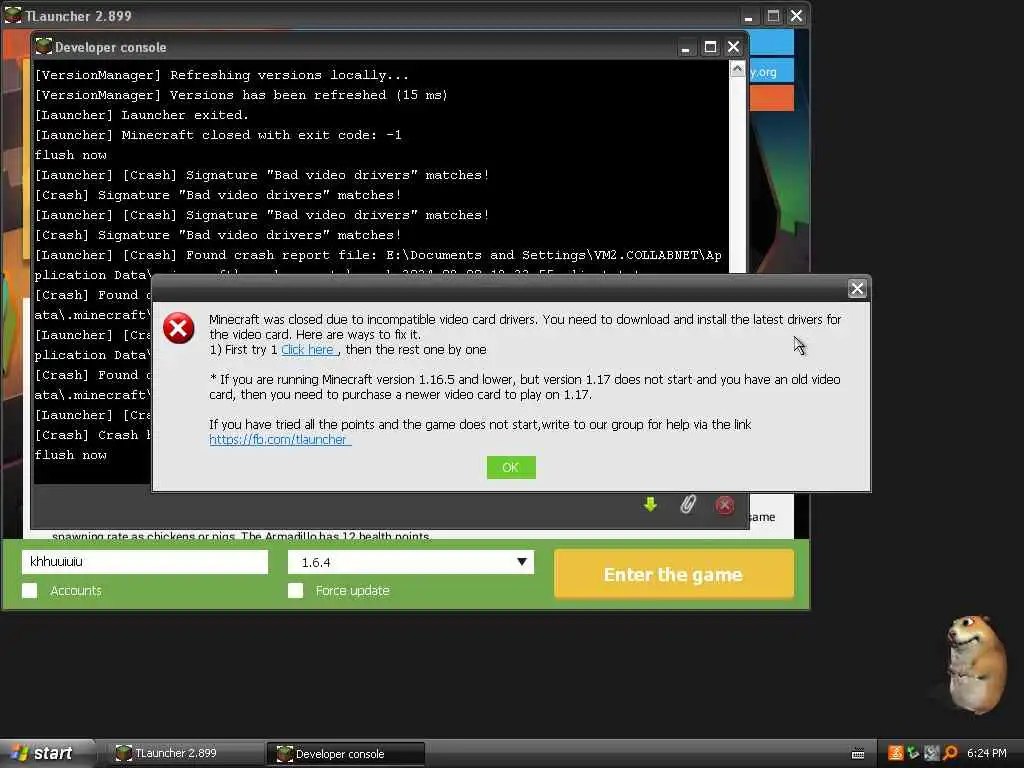
Task: Click the green safely remove hardware tray icon
Action: click(913, 753)
